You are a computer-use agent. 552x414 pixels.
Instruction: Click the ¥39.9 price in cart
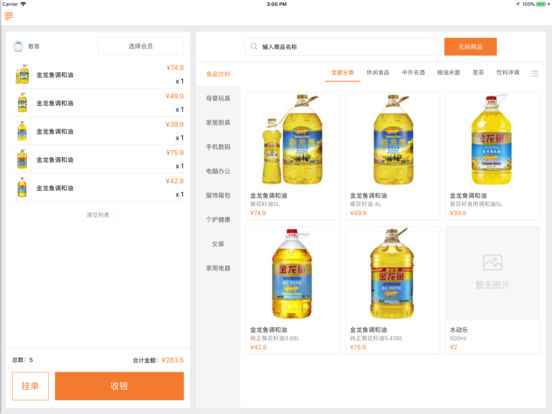[x=175, y=124]
